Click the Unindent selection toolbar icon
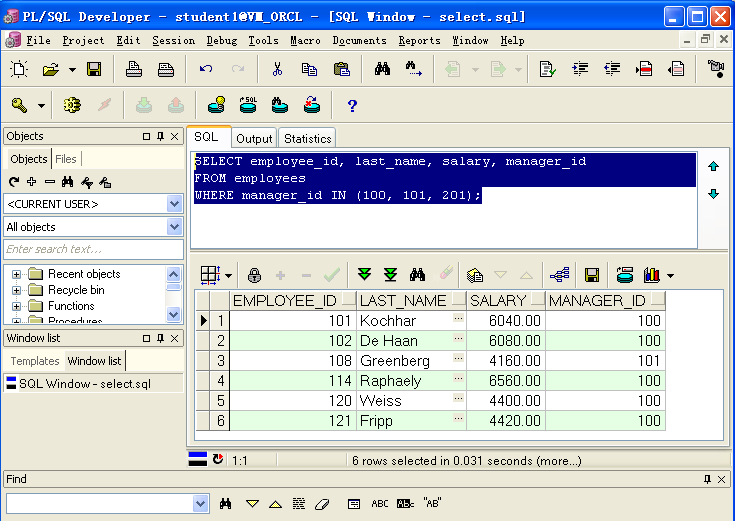This screenshot has width=735, height=521. pyautogui.click(x=612, y=69)
